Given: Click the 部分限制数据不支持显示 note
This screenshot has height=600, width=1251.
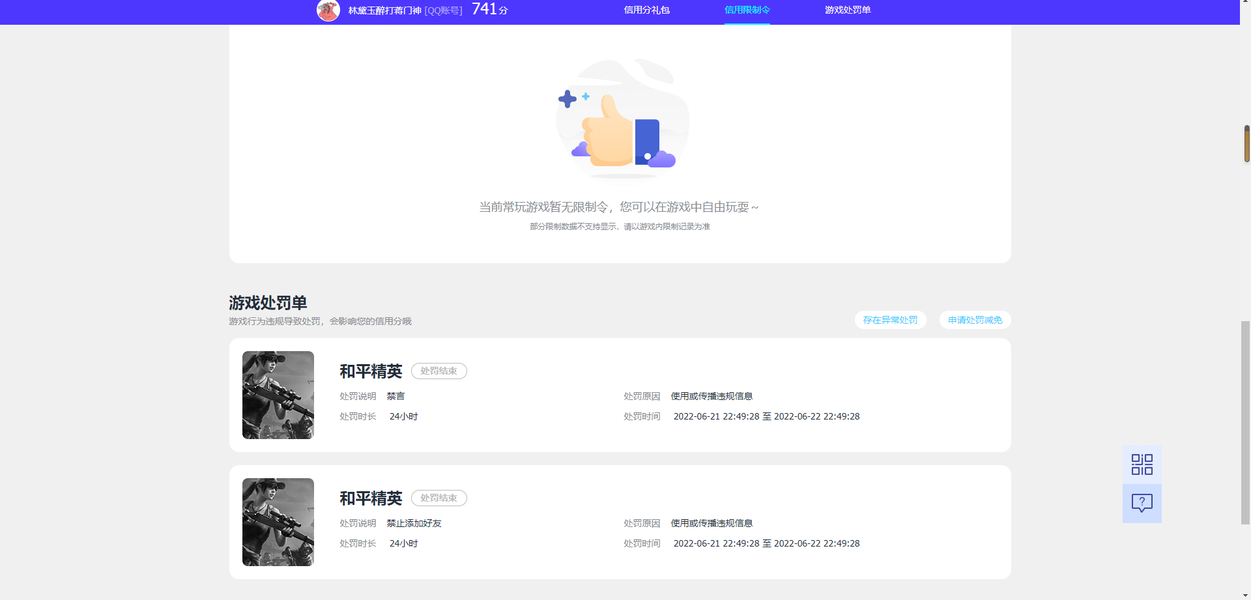Looking at the screenshot, I should point(620,227).
